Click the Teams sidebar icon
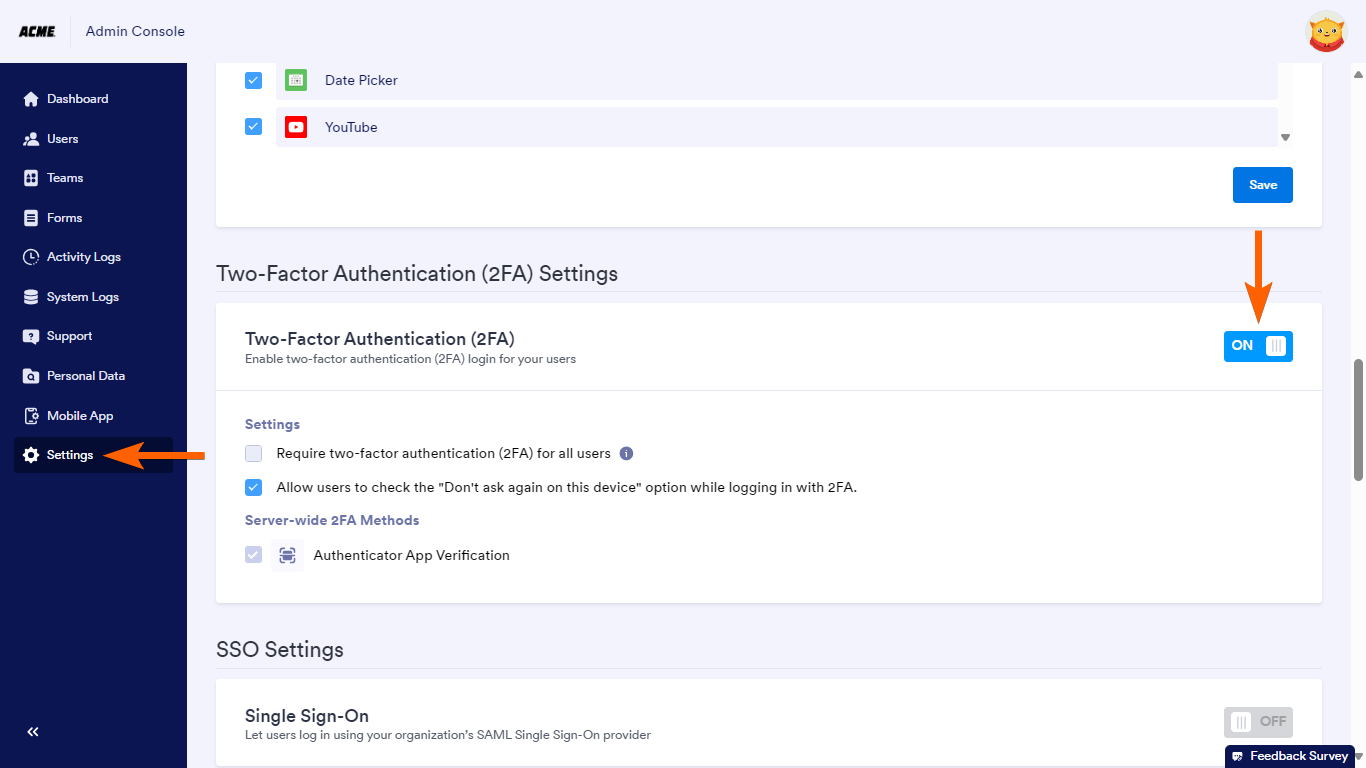This screenshot has height=768, width=1366. click(30, 178)
